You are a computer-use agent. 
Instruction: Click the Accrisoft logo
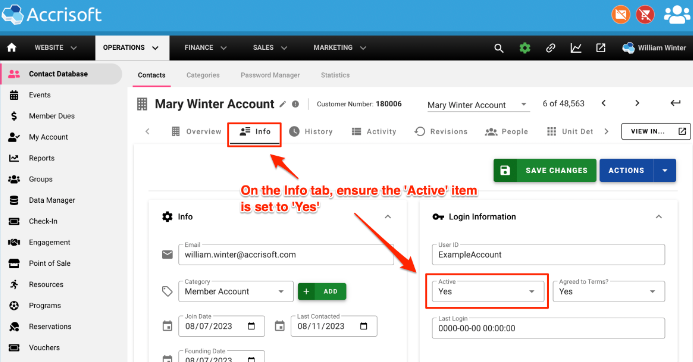[51, 15]
